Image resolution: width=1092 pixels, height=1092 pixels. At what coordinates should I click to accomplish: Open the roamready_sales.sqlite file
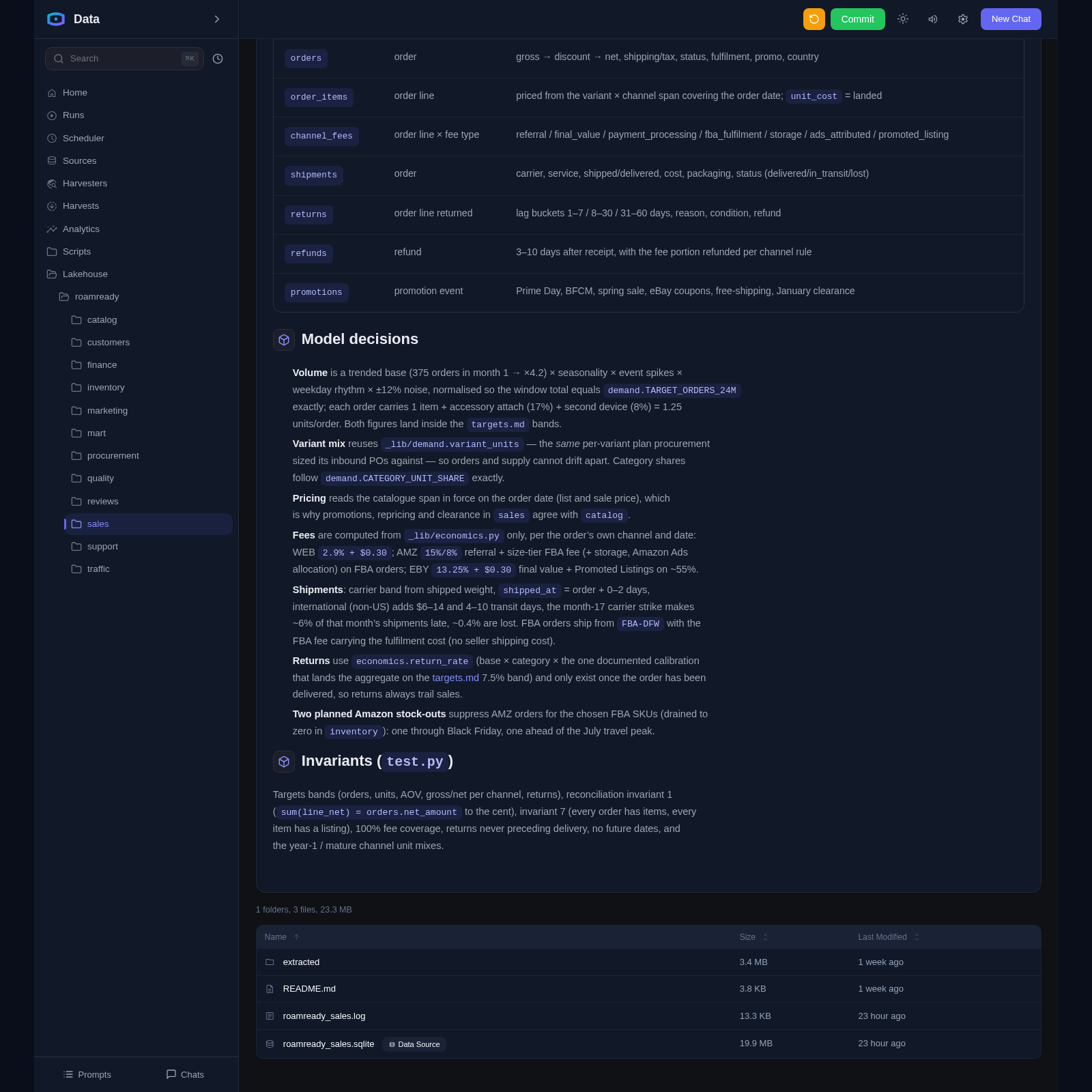(x=648, y=1044)
